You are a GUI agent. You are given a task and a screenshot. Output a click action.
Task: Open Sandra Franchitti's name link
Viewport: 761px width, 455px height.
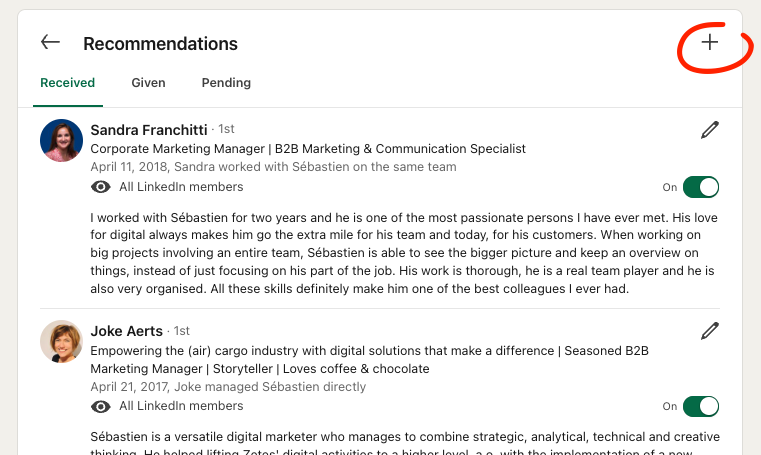[x=149, y=130]
